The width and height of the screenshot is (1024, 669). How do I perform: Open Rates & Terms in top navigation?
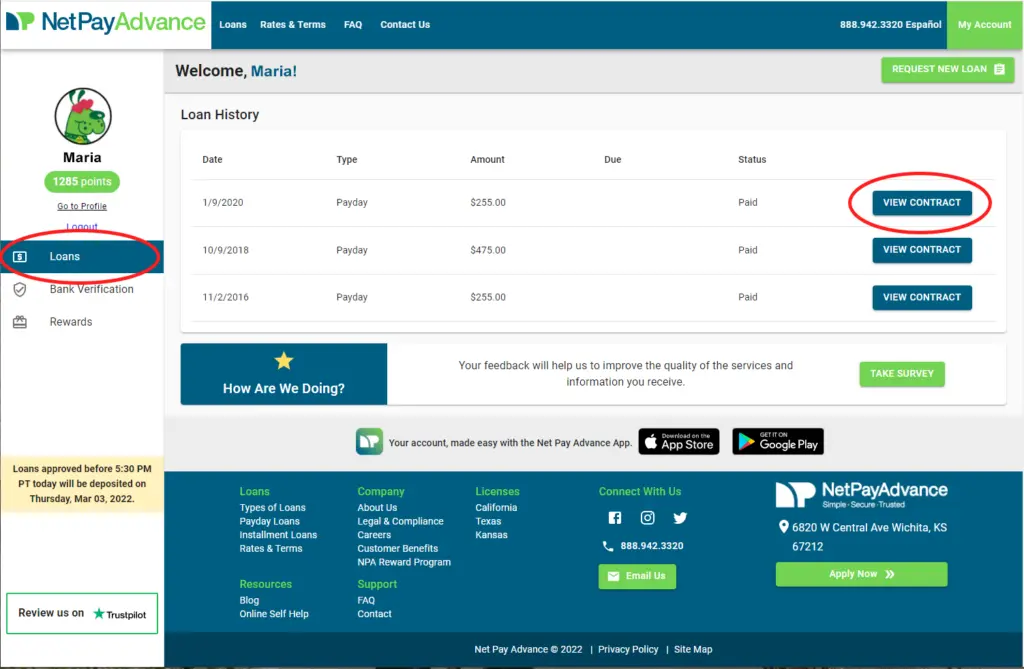pos(293,25)
